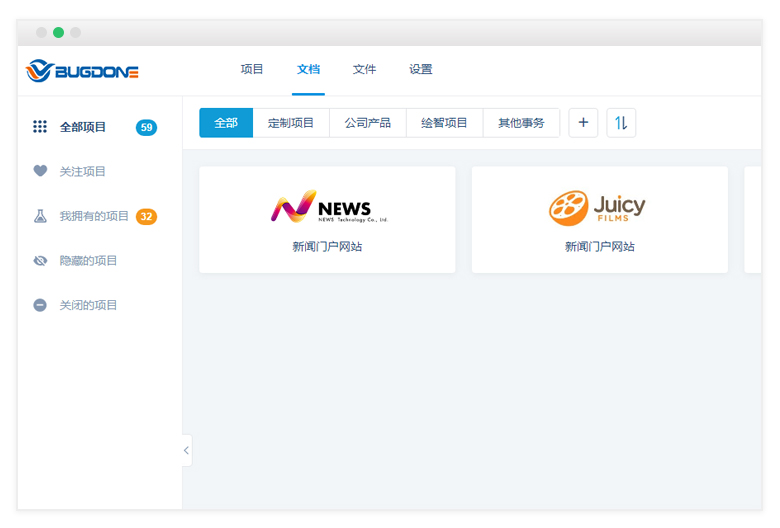Collapse the left sidebar panel

186,451
